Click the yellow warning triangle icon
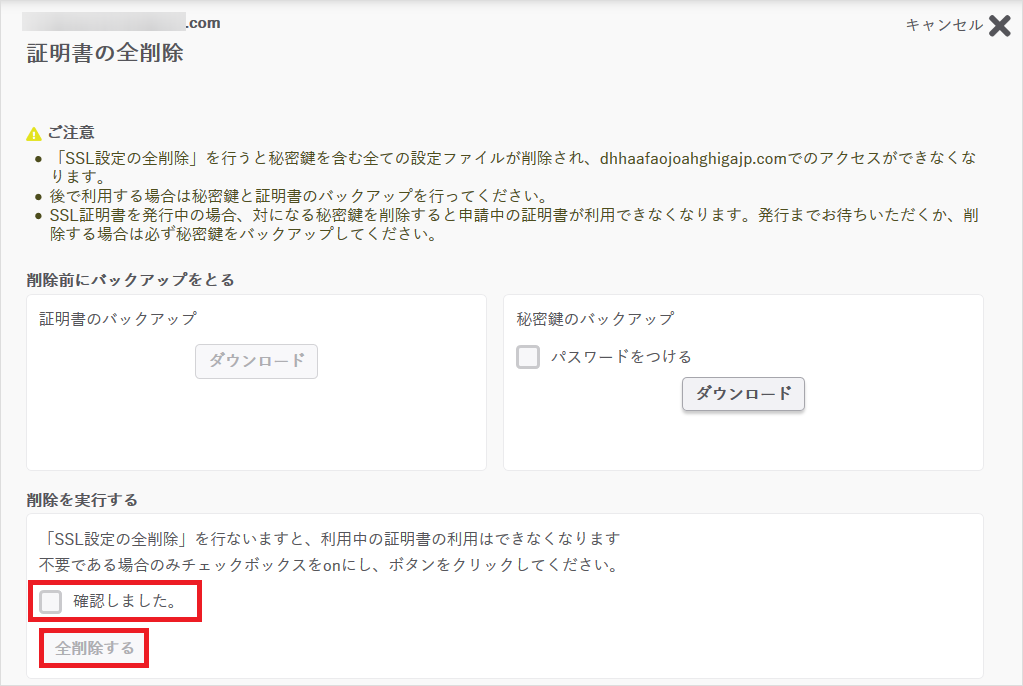 (34, 134)
